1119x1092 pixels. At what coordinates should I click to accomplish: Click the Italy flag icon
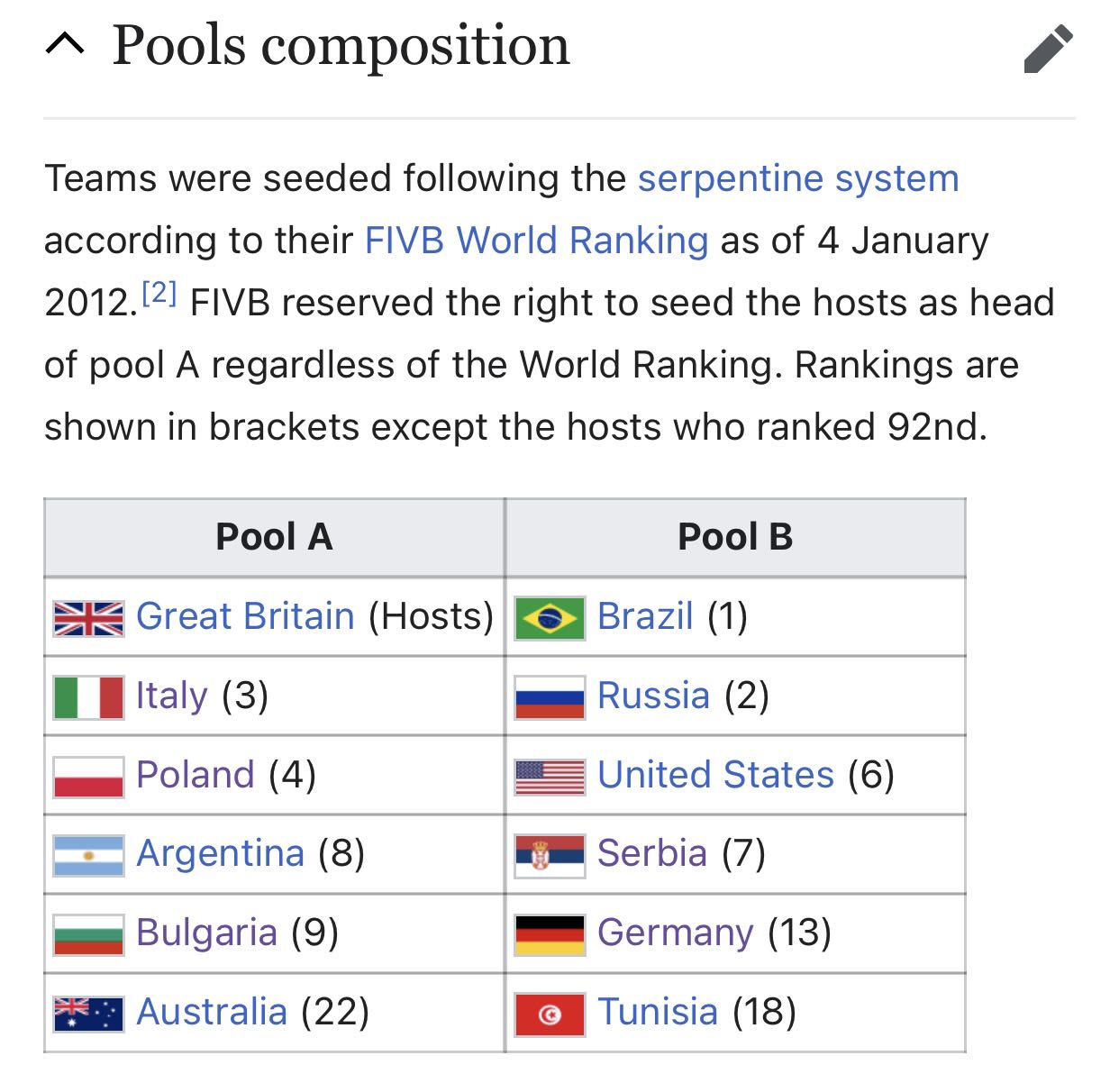click(88, 696)
